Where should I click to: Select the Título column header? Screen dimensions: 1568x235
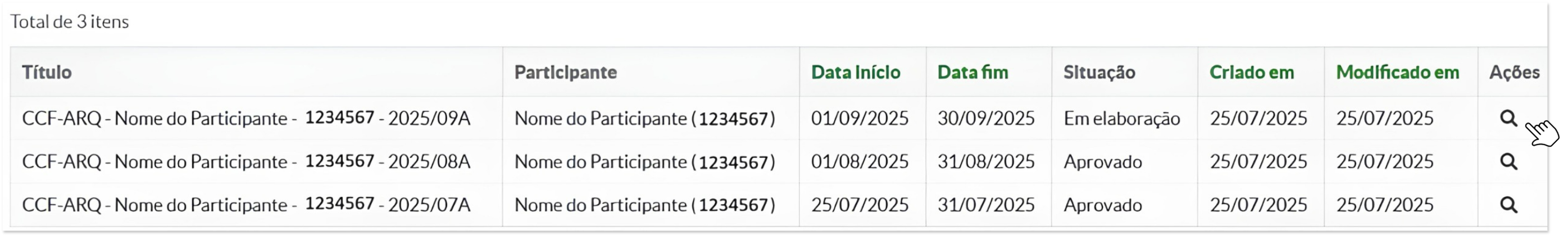pos(47,73)
